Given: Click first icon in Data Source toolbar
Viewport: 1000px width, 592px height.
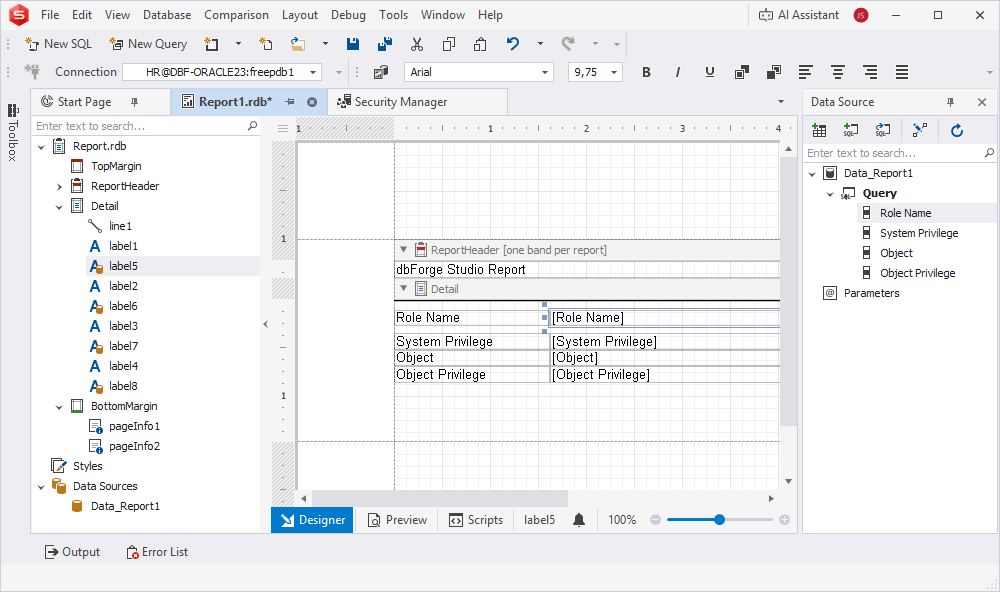Looking at the screenshot, I should [819, 131].
